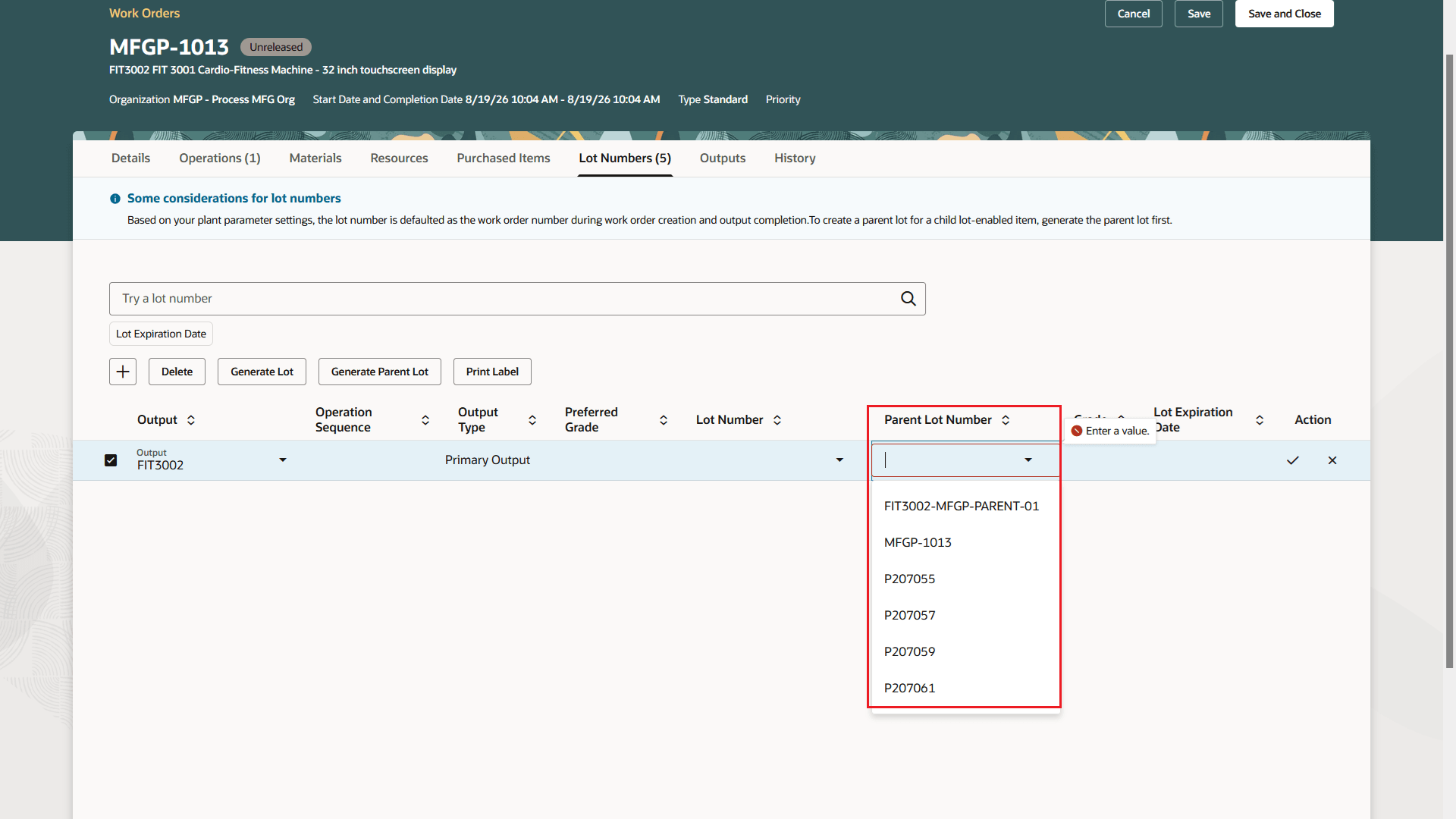
Task: Click the info icon beside lot number considerations
Action: pos(115,199)
